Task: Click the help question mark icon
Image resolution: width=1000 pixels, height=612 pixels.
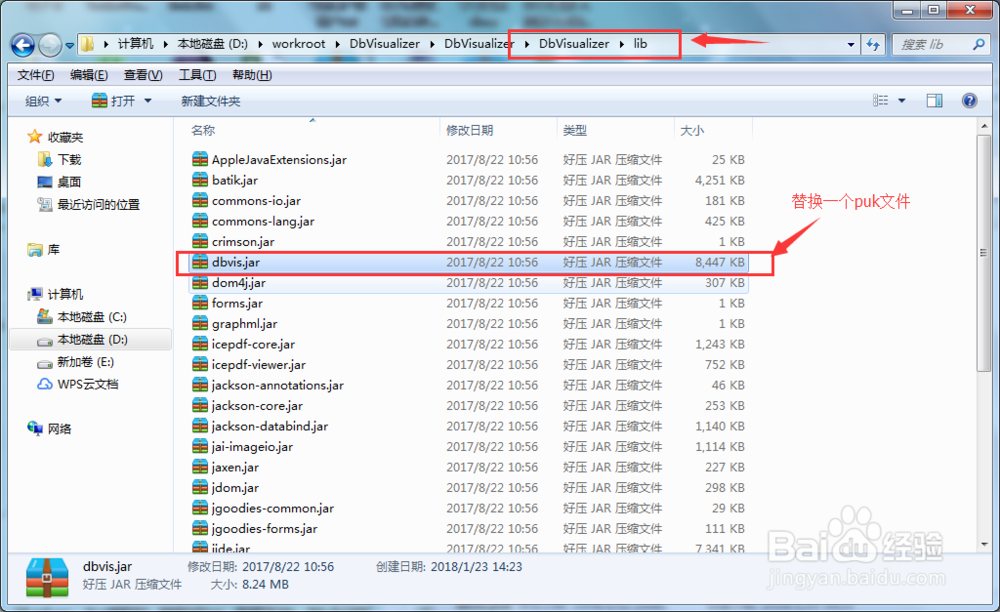Action: tap(969, 101)
